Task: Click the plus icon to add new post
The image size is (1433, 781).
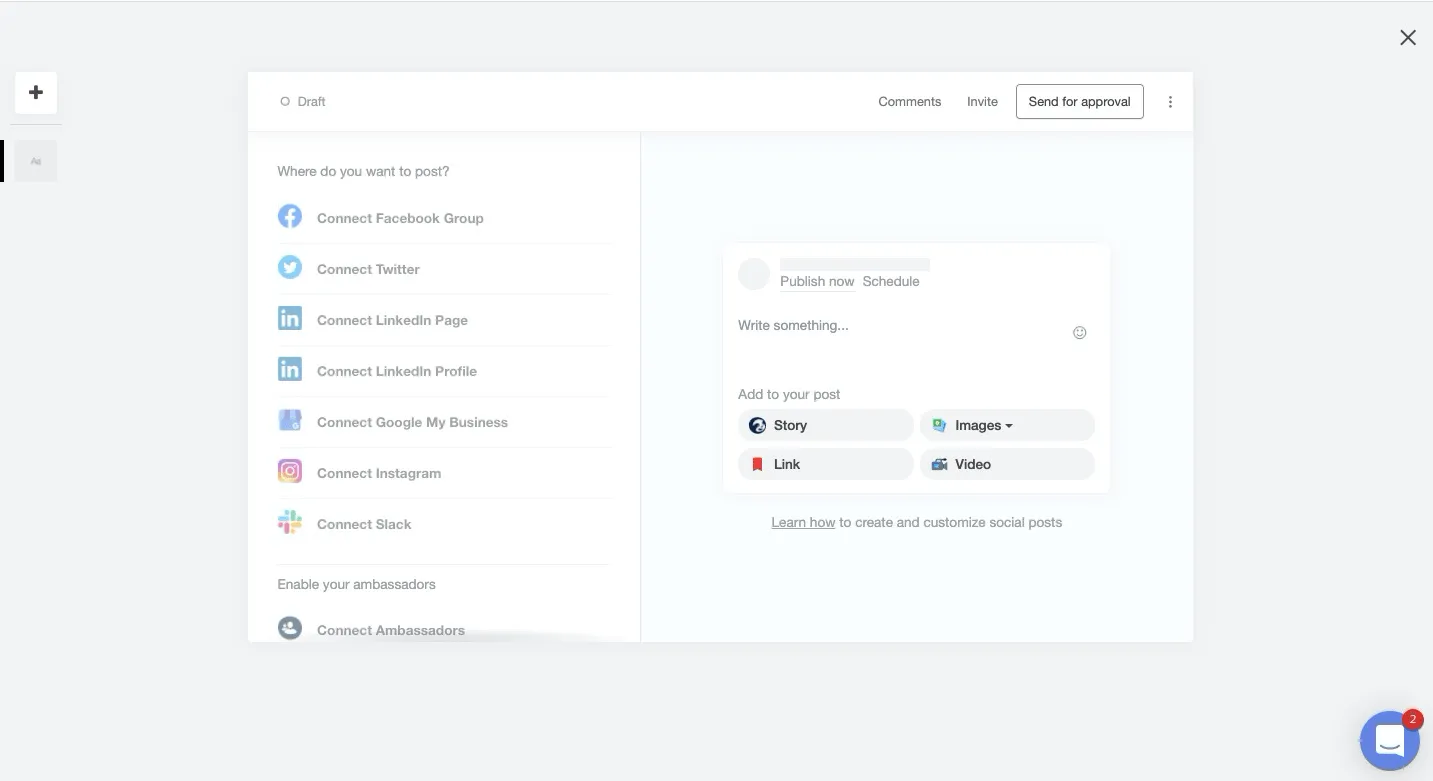Action: tap(36, 93)
